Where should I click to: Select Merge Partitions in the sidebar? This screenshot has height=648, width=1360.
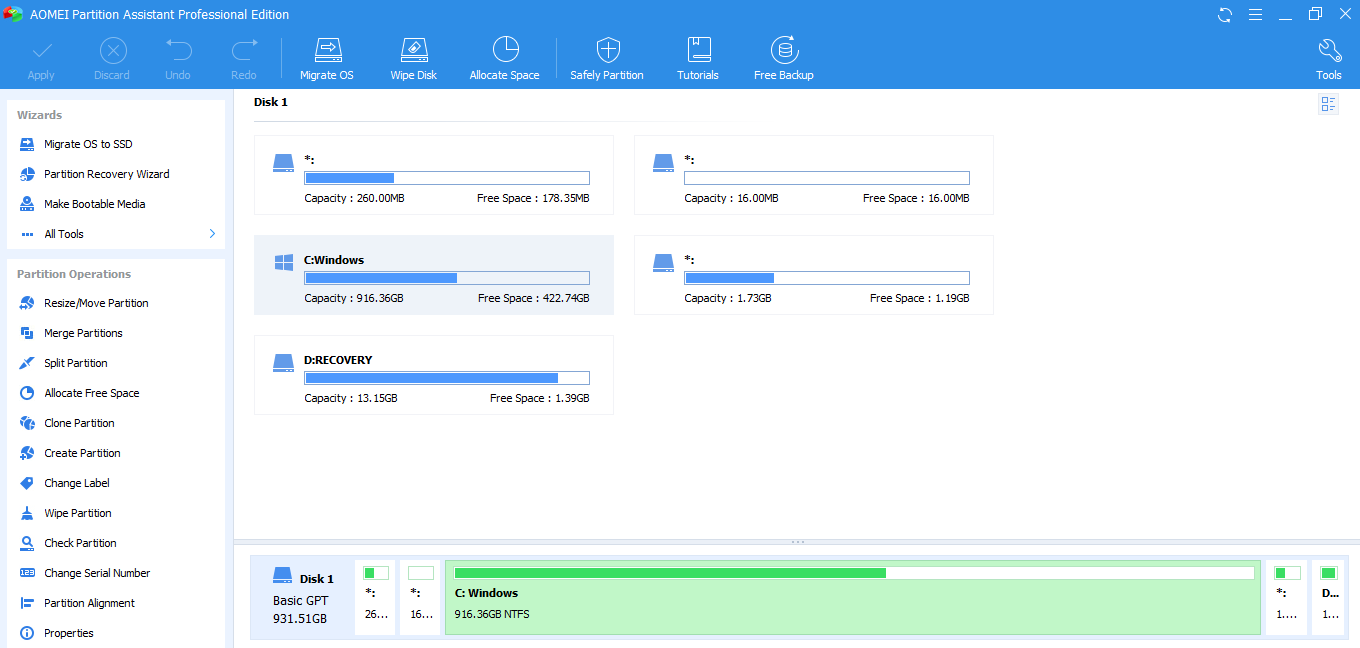[x=83, y=333]
